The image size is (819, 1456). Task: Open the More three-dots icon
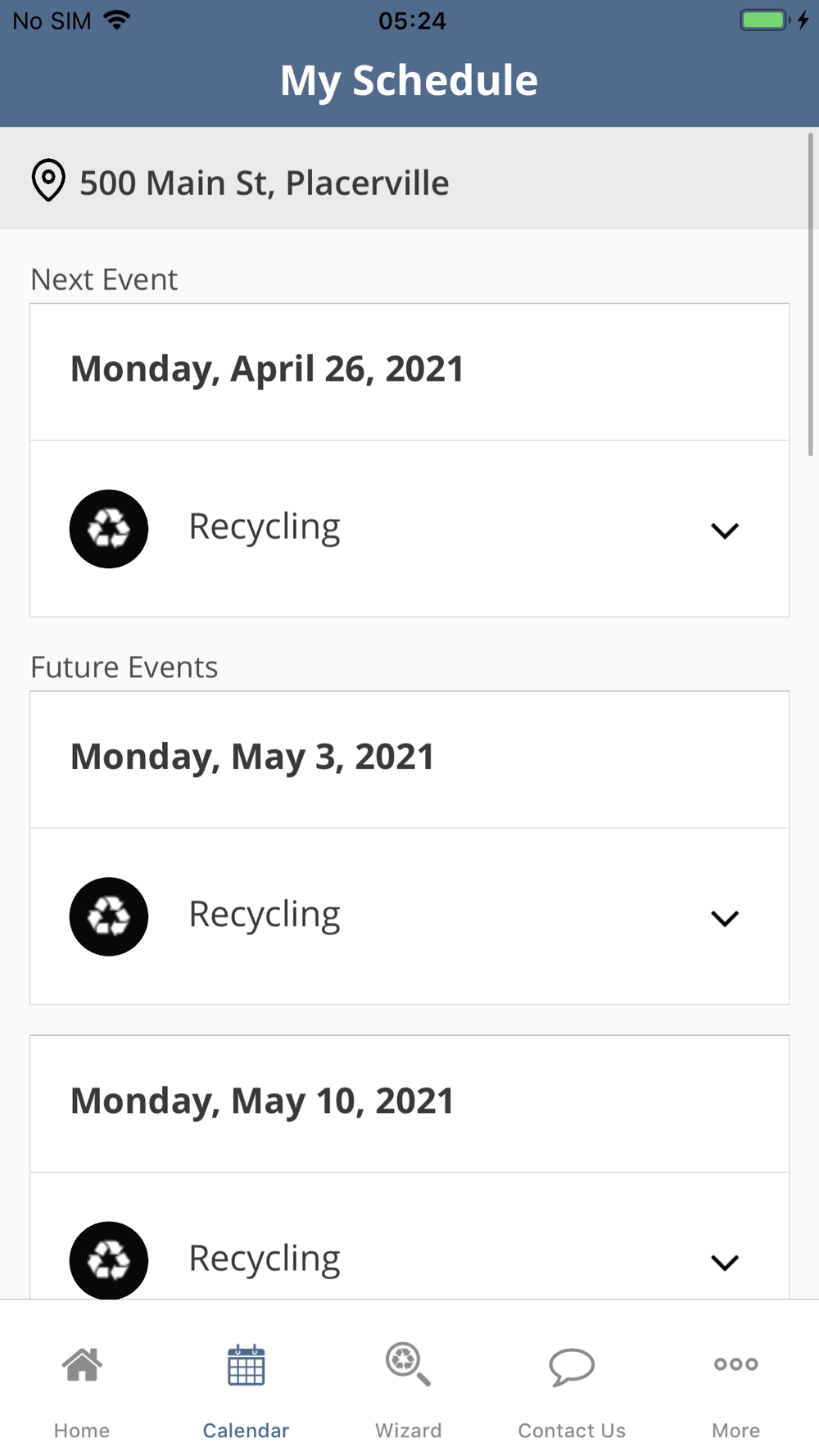(x=735, y=1364)
